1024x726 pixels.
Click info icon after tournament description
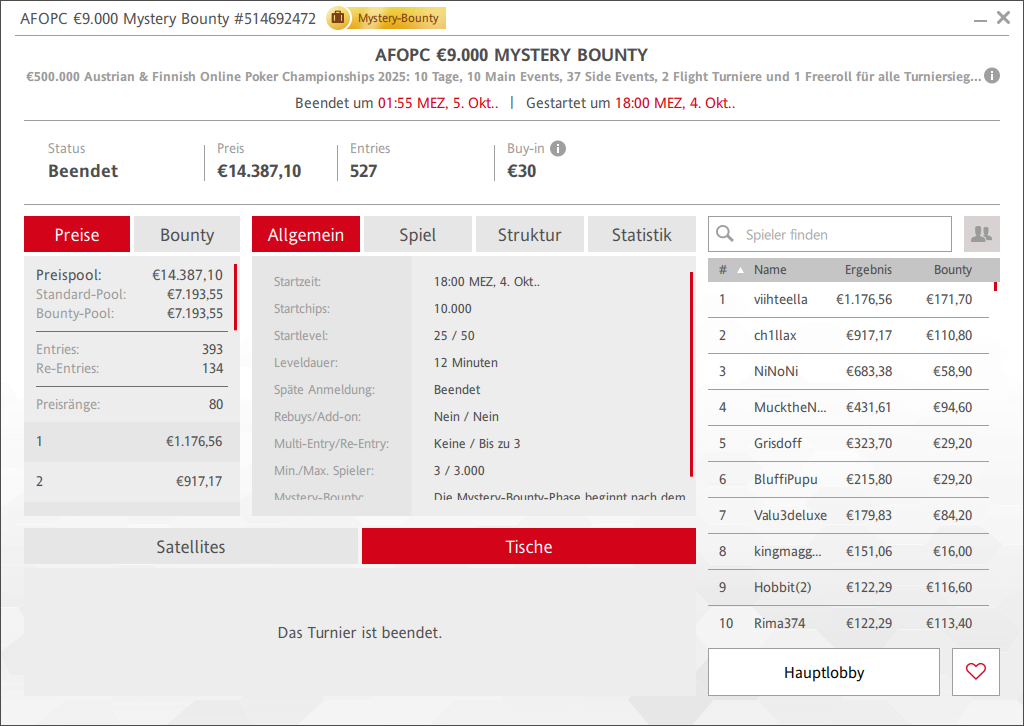click(991, 76)
